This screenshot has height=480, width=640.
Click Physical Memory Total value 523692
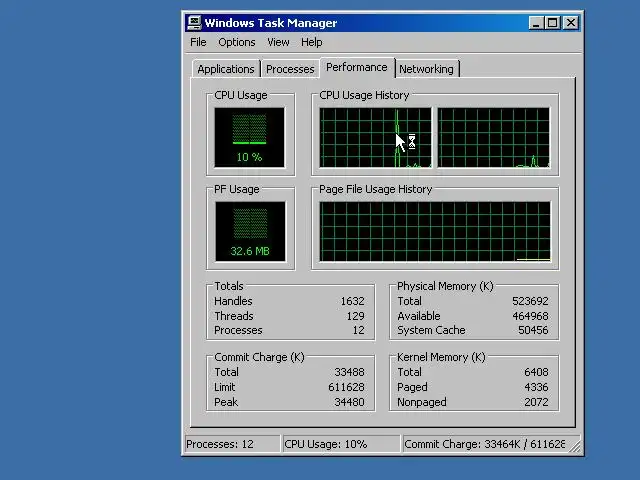[530, 301]
